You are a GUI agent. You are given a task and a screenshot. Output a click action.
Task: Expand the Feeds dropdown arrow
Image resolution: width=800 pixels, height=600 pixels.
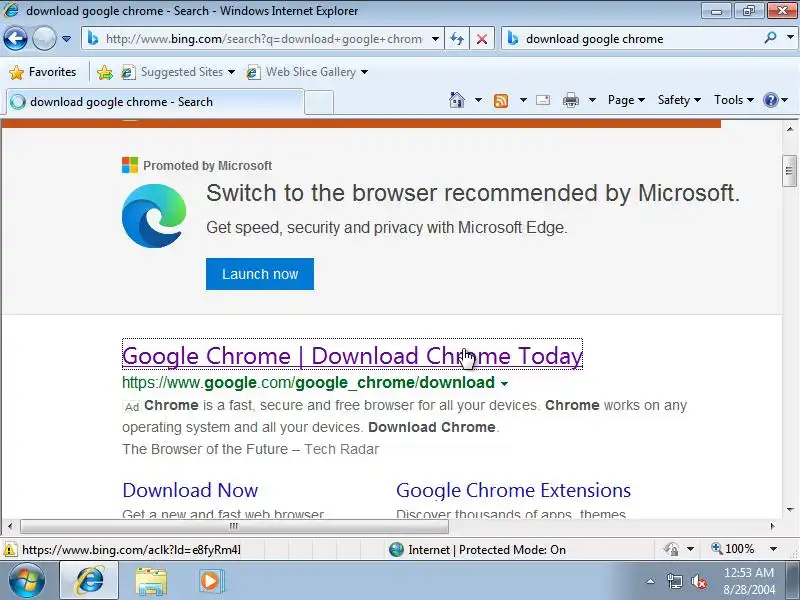click(x=523, y=100)
